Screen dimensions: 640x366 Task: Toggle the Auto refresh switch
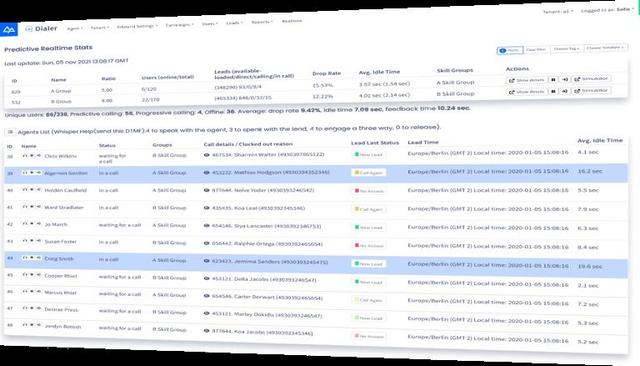tap(510, 50)
